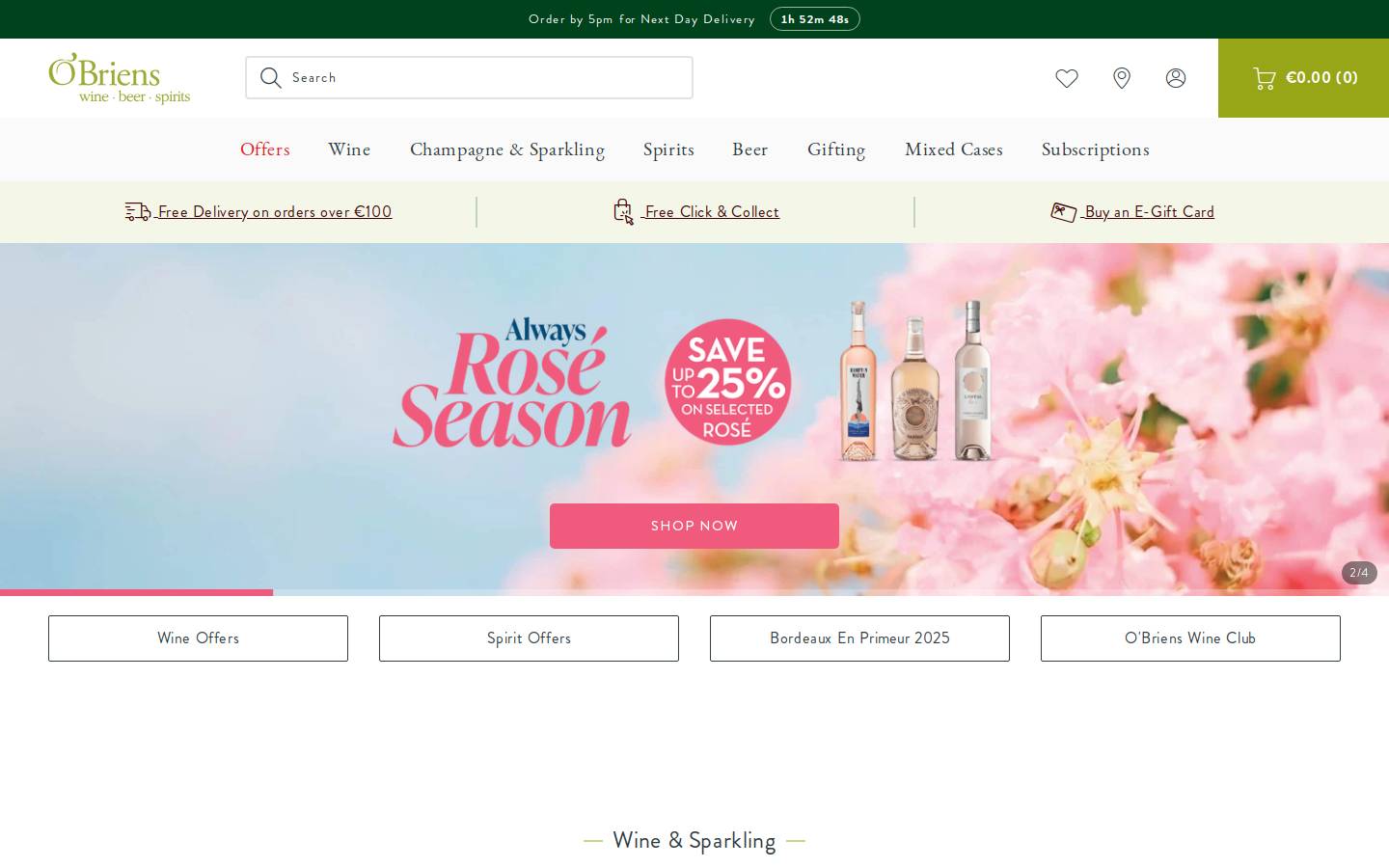The height and width of the screenshot is (868, 1389).
Task: Click into the Search input field
Action: [x=469, y=78]
